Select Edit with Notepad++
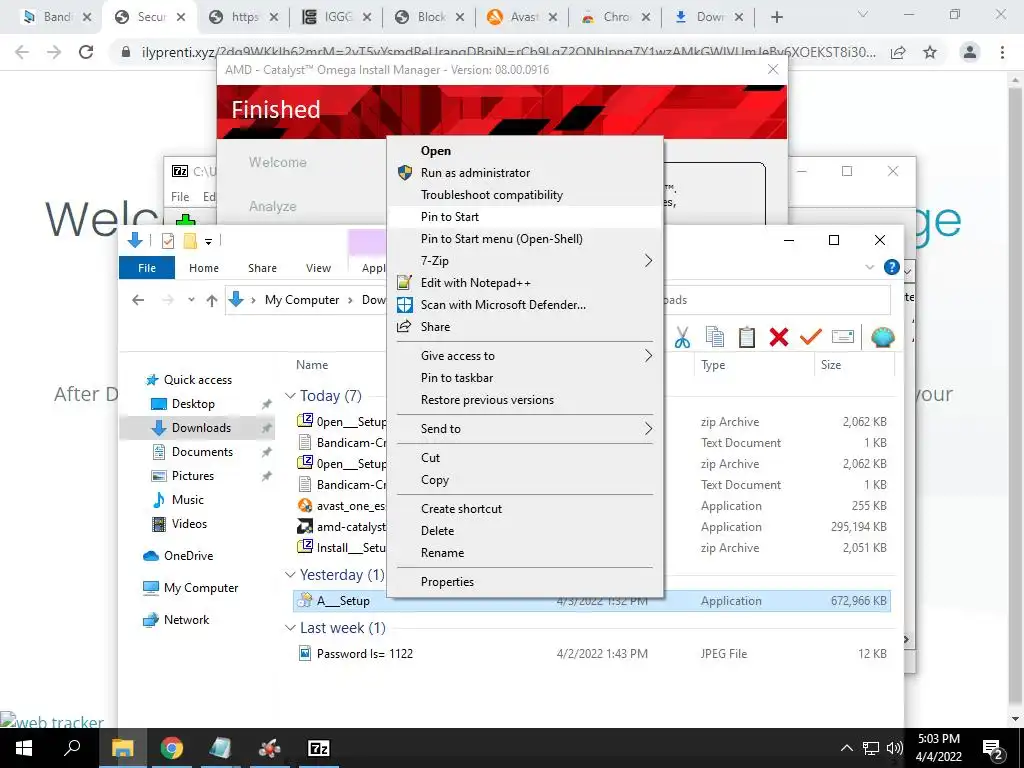This screenshot has width=1024, height=768. click(525, 283)
